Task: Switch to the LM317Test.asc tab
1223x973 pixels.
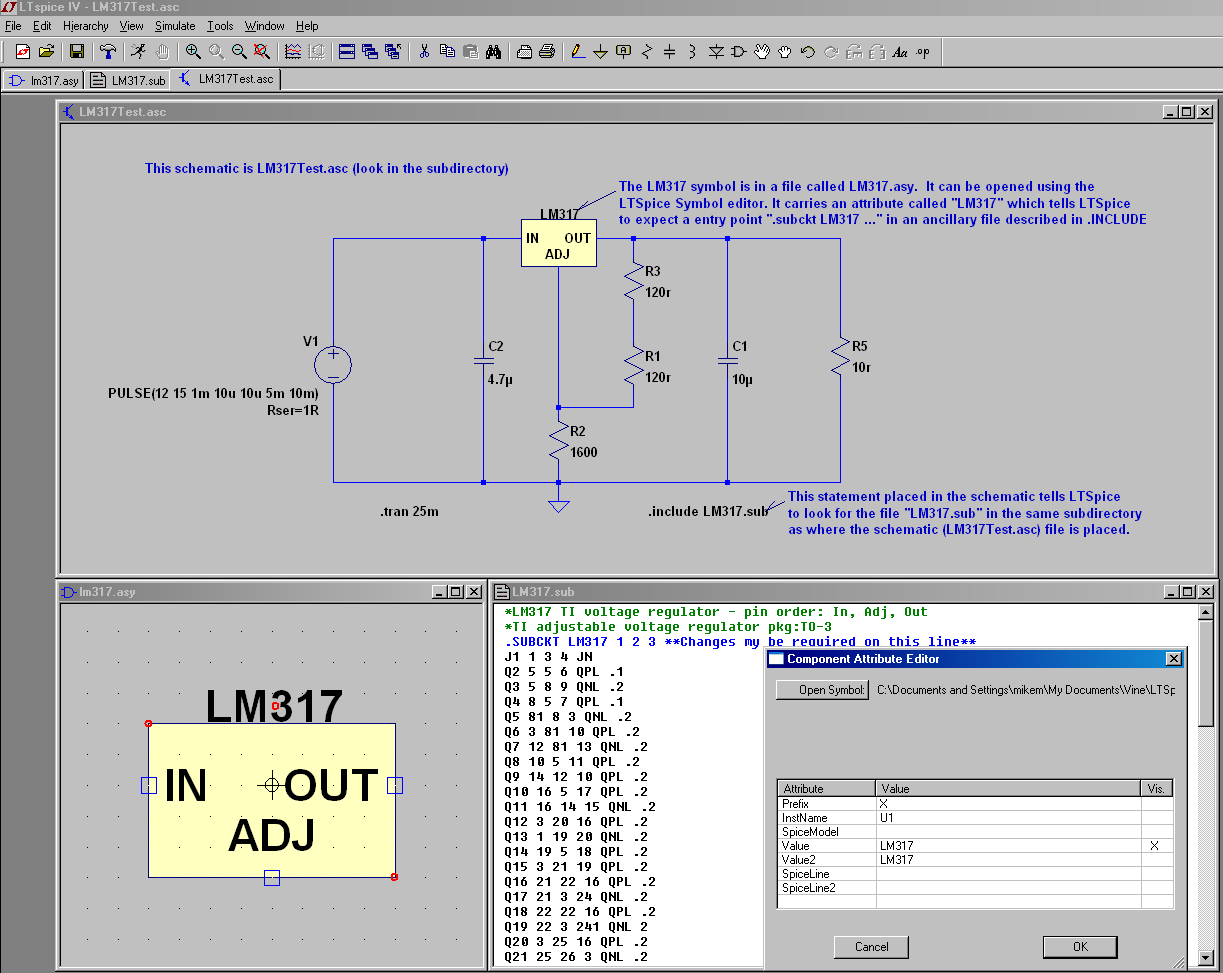Action: click(x=226, y=80)
